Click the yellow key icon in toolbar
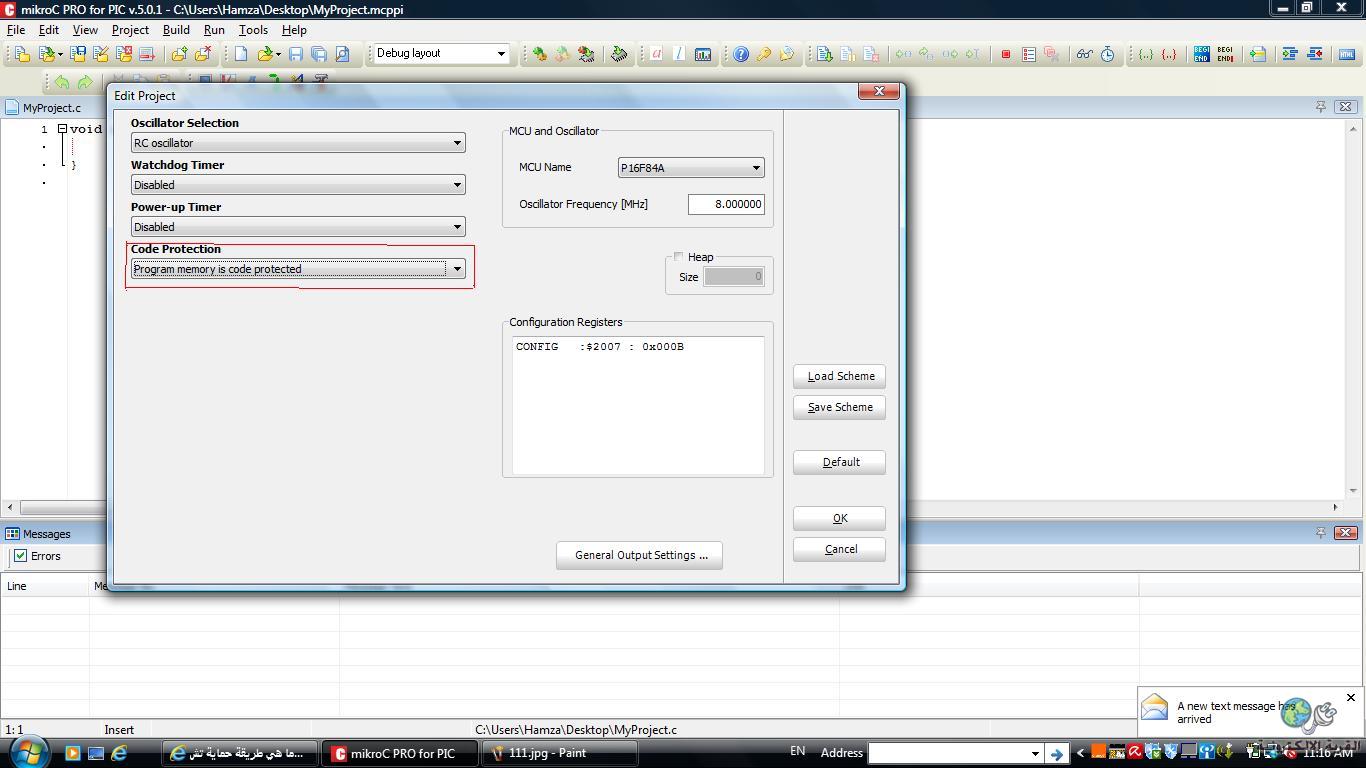1366x768 pixels. 764,54
